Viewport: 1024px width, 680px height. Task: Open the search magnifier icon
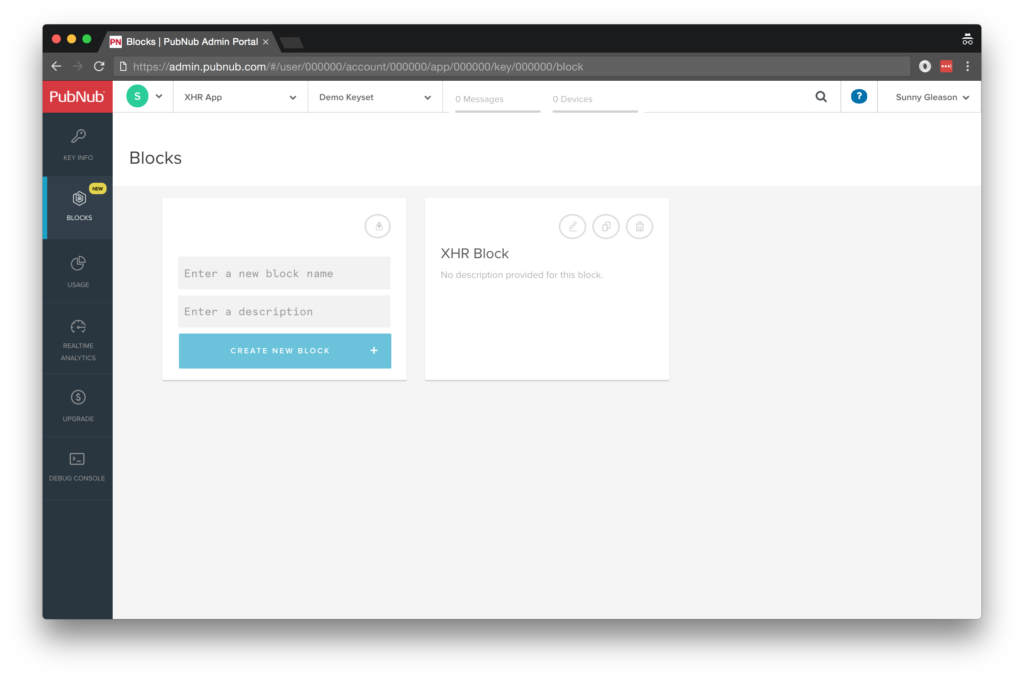pos(821,97)
